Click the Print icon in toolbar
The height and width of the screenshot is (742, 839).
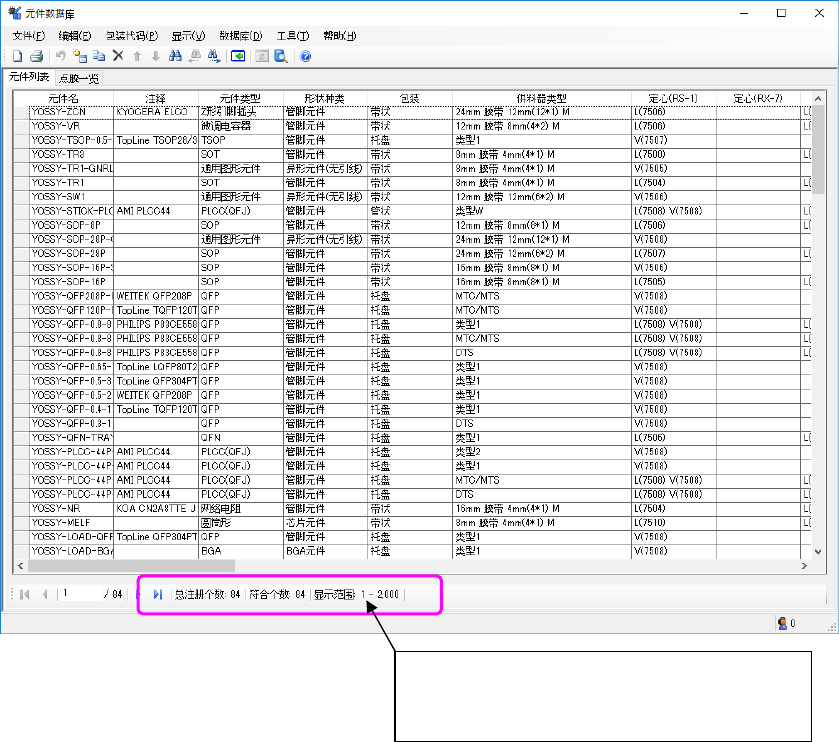point(35,57)
